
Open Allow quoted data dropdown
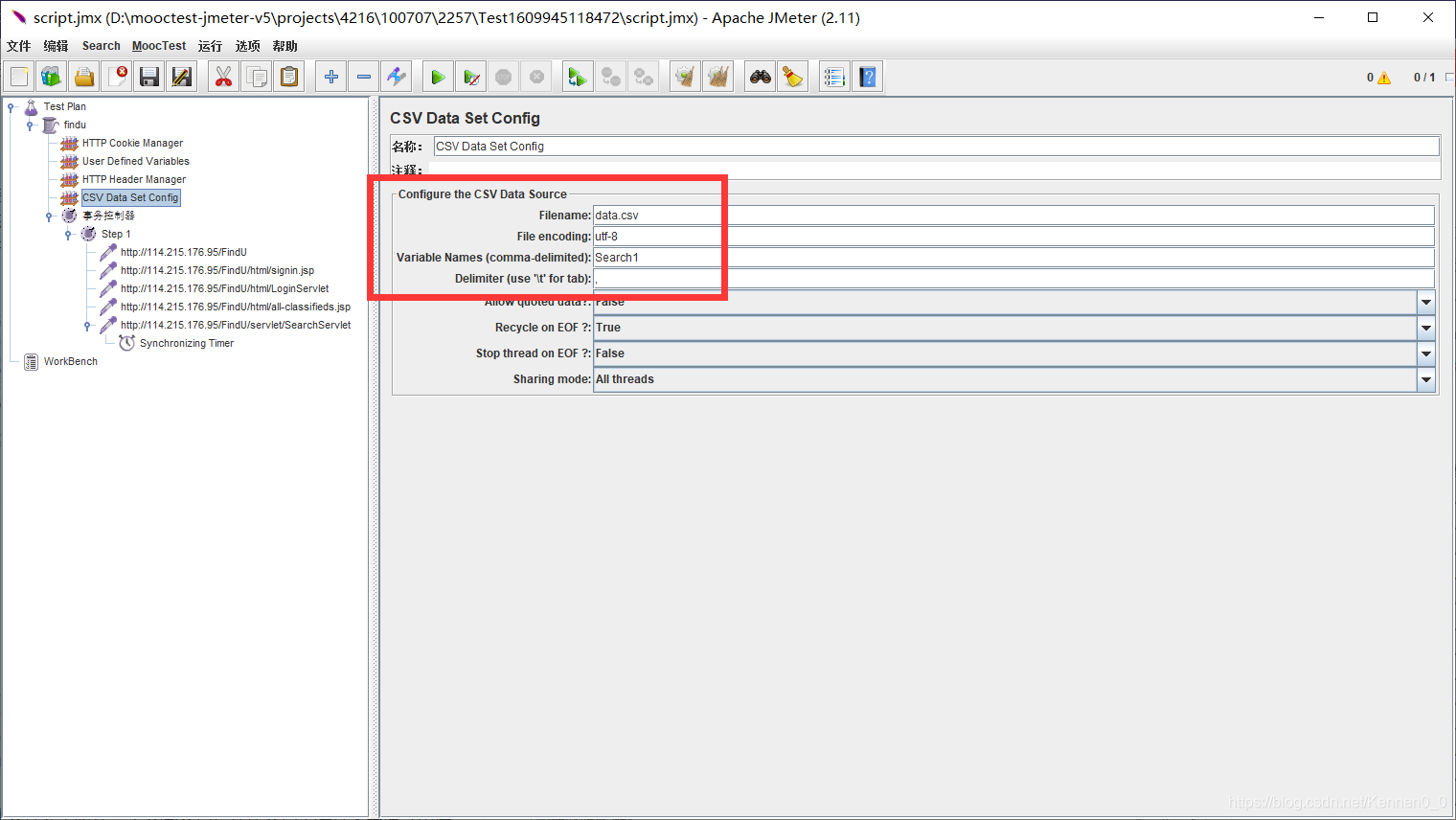coord(1426,302)
